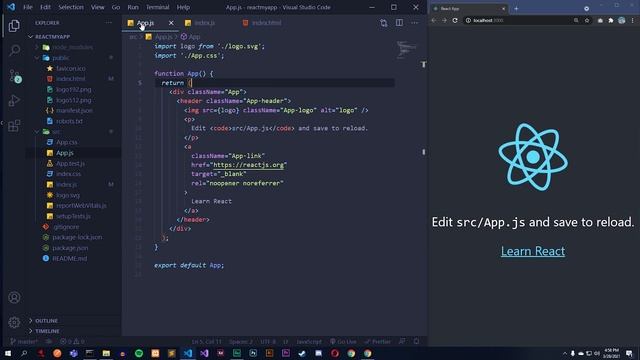Click the Learn React link in browser
This screenshot has height=360, width=640.
pyautogui.click(x=533, y=251)
